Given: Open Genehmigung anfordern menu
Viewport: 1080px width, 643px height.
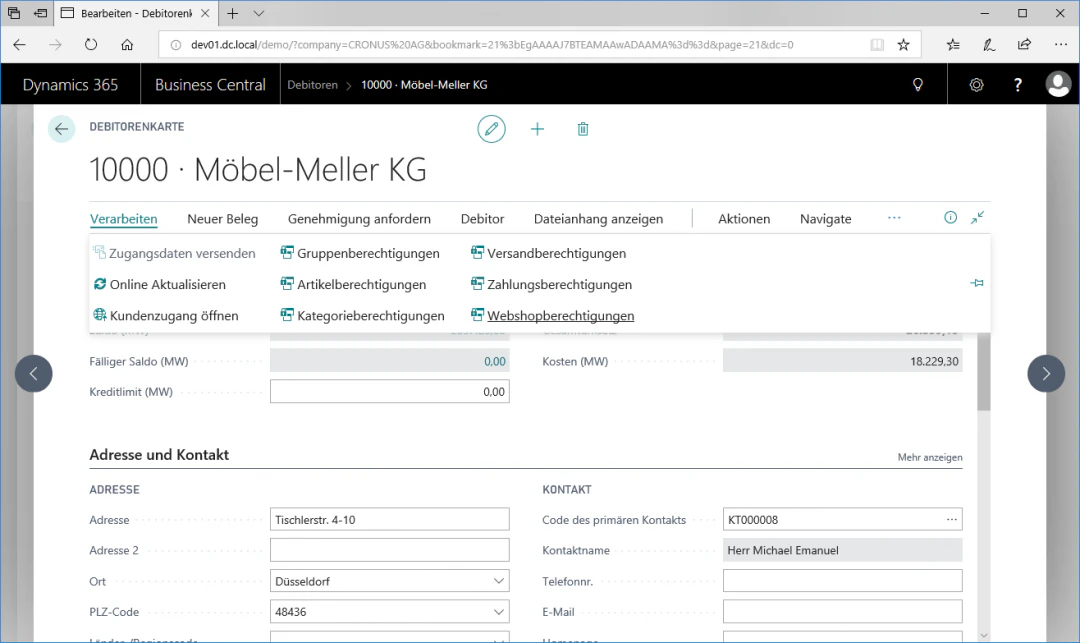Looking at the screenshot, I should [359, 219].
